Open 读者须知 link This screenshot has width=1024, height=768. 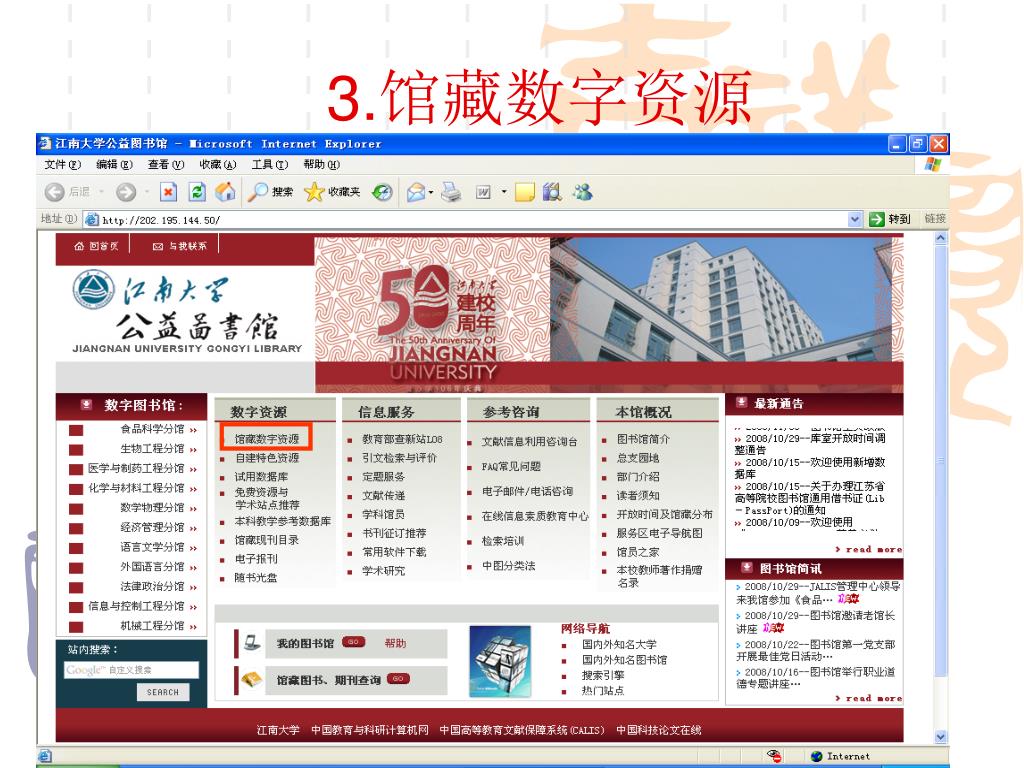(x=637, y=496)
